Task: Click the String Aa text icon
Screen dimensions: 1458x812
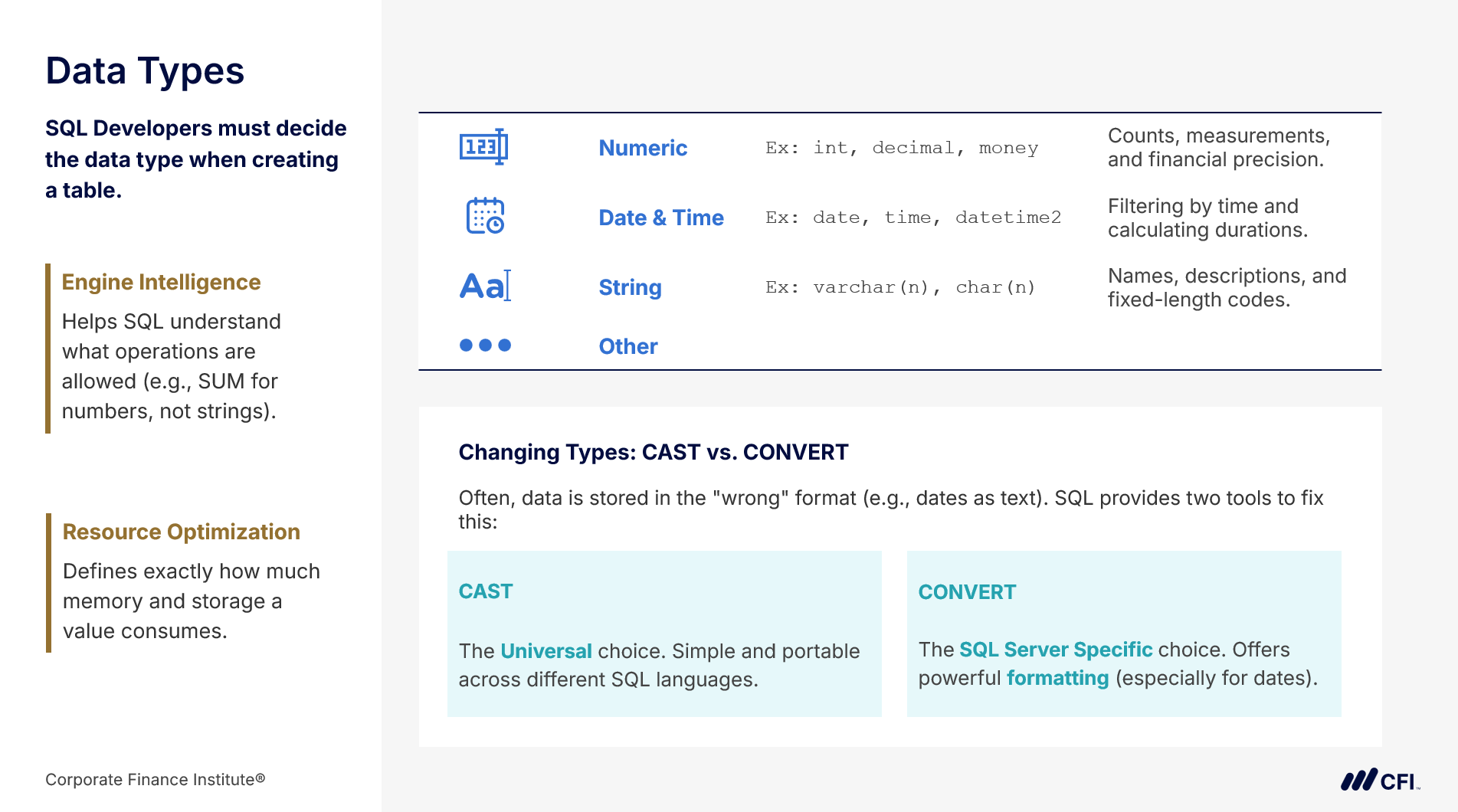Action: click(485, 286)
